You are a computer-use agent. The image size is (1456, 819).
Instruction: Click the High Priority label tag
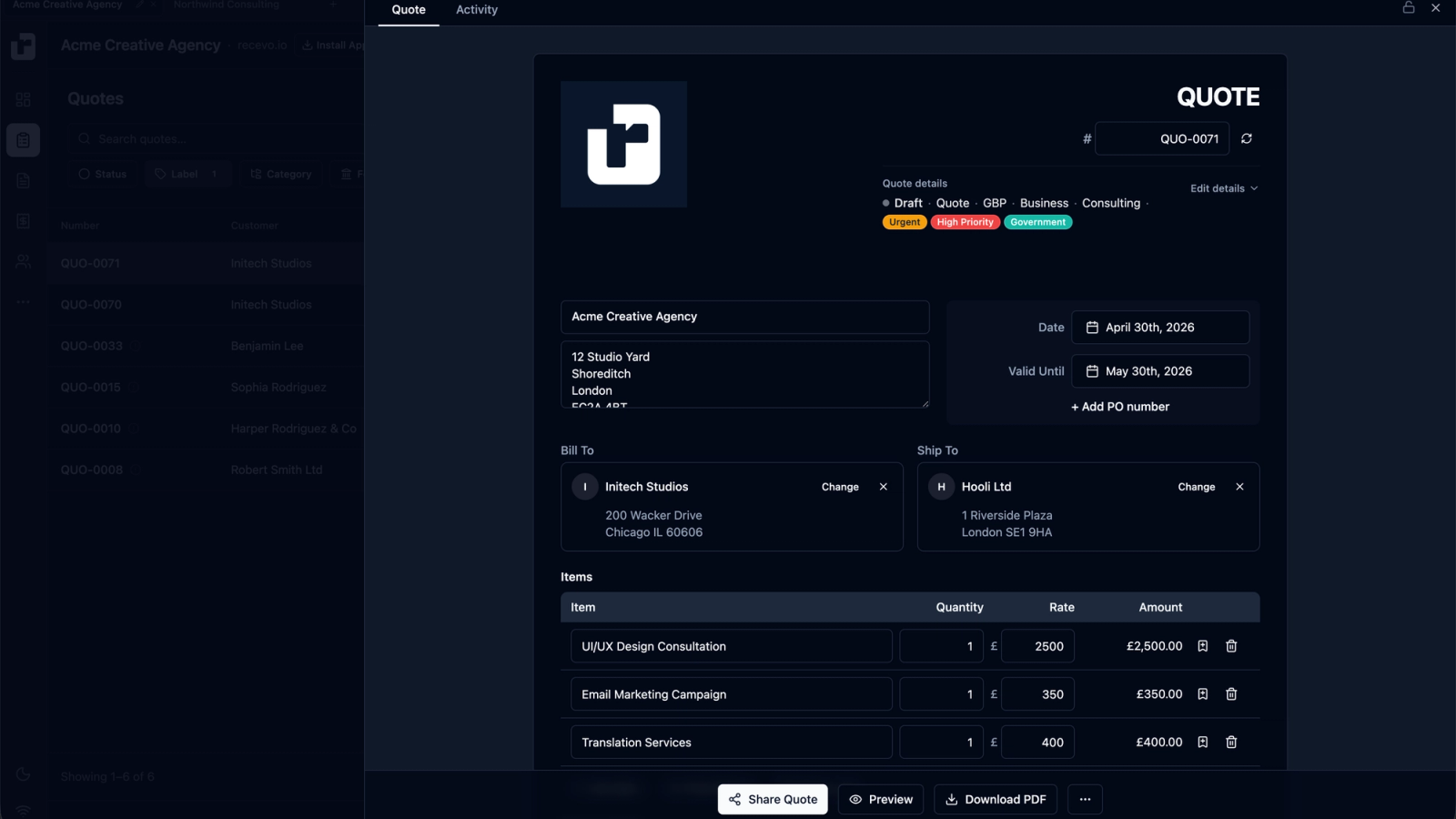pyautogui.click(x=966, y=222)
